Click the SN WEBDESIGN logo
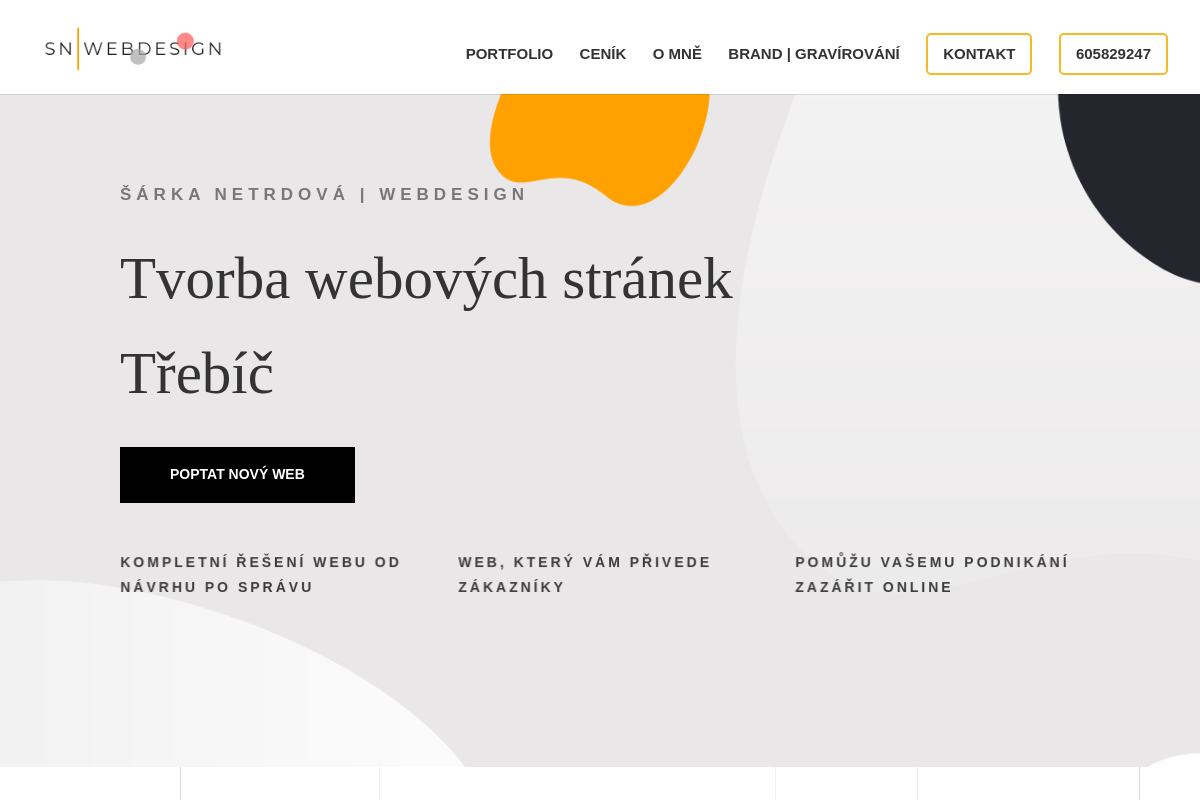Screen dimensions: 1200x800 (x=133, y=48)
